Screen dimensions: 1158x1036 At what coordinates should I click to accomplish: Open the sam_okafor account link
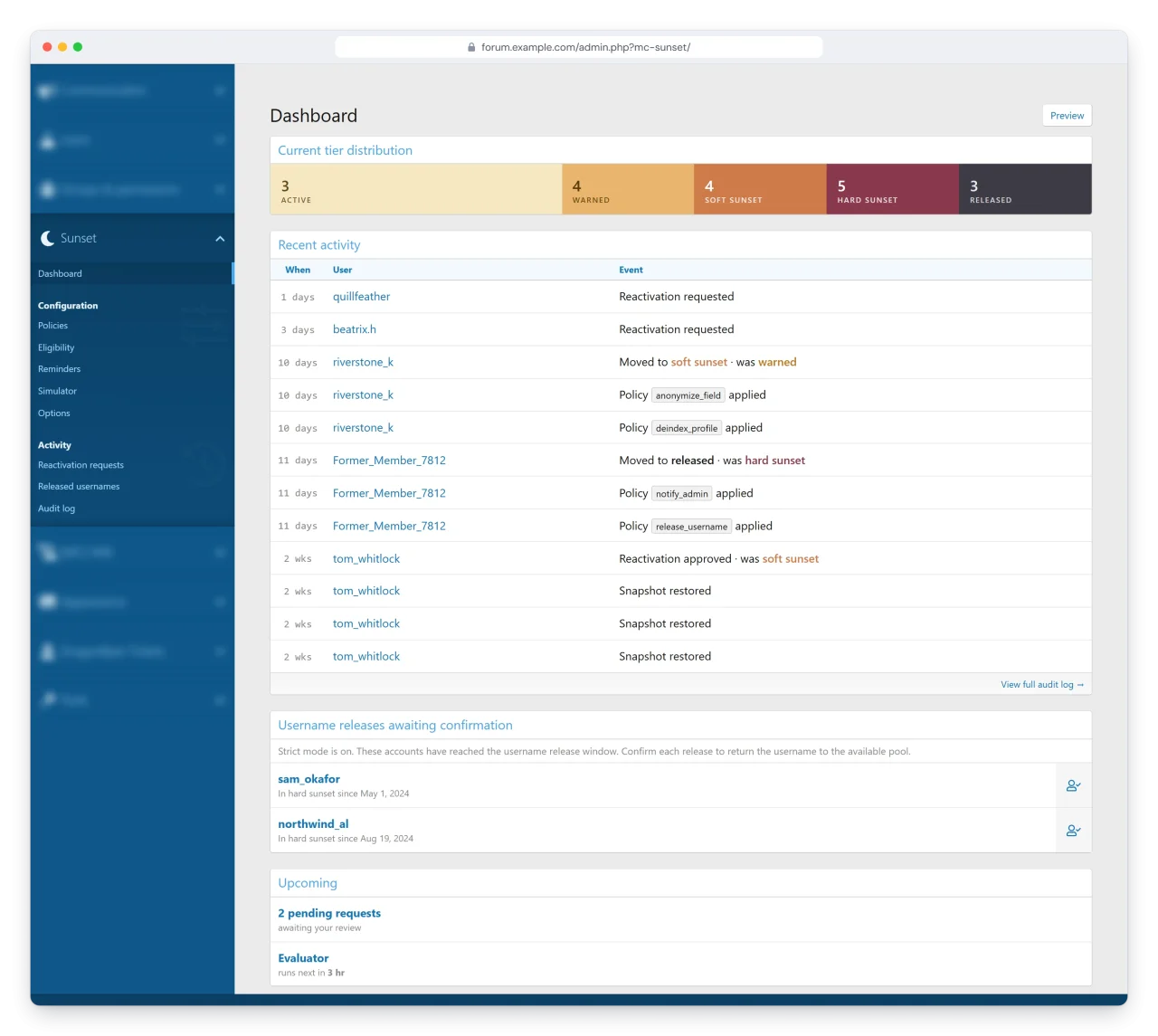click(308, 779)
